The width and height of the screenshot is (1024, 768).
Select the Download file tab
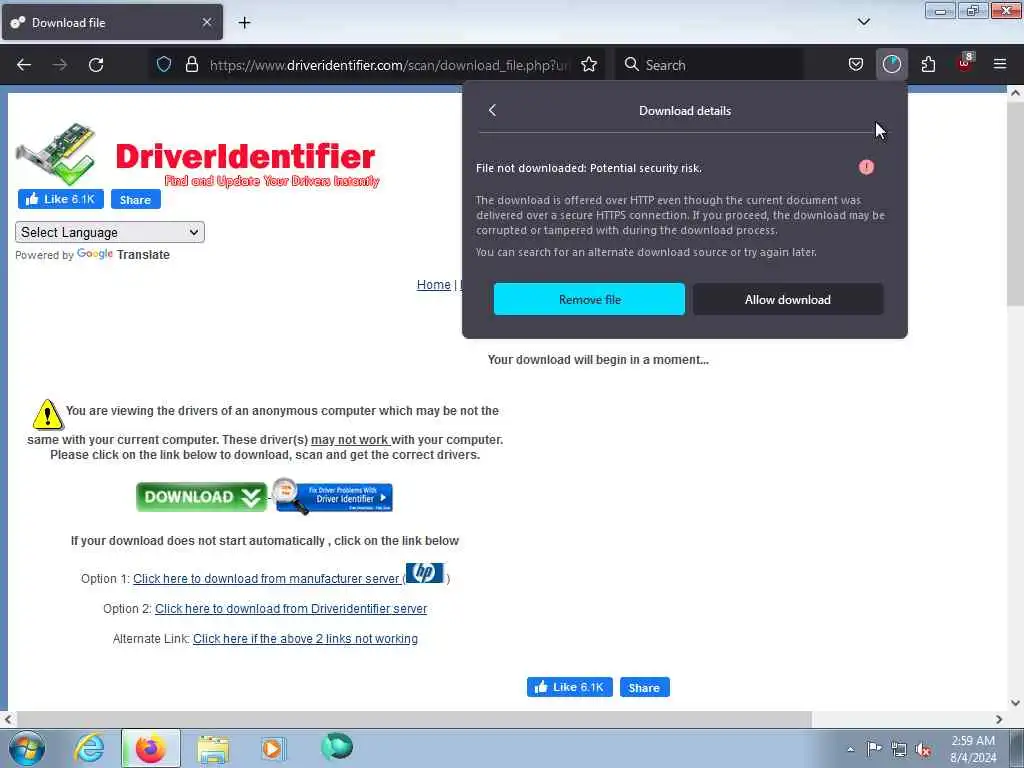click(112, 22)
